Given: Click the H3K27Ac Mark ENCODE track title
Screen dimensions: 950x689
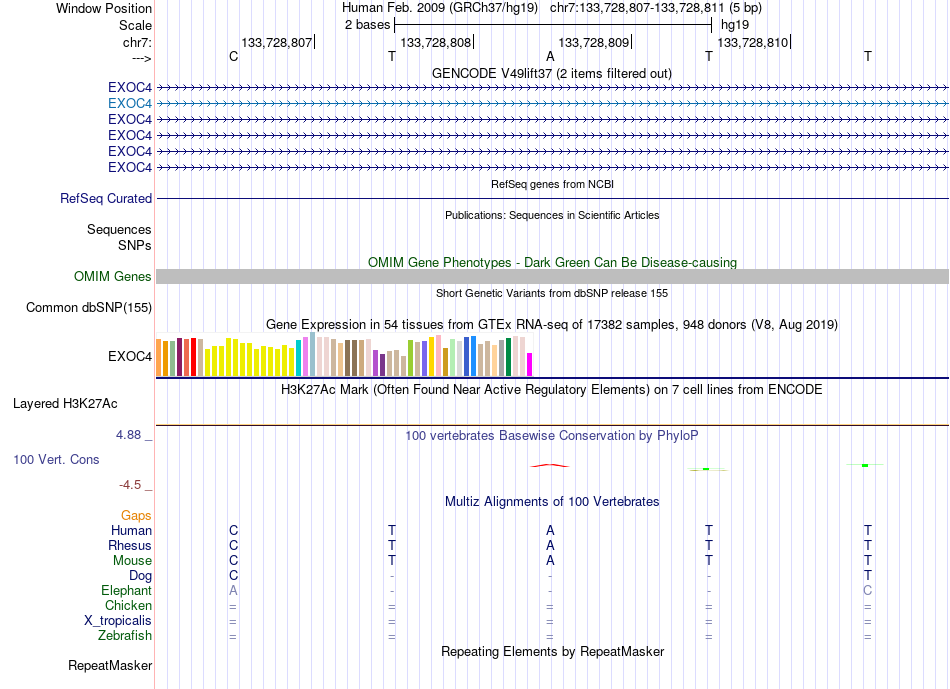Looking at the screenshot, I should 551,390.
